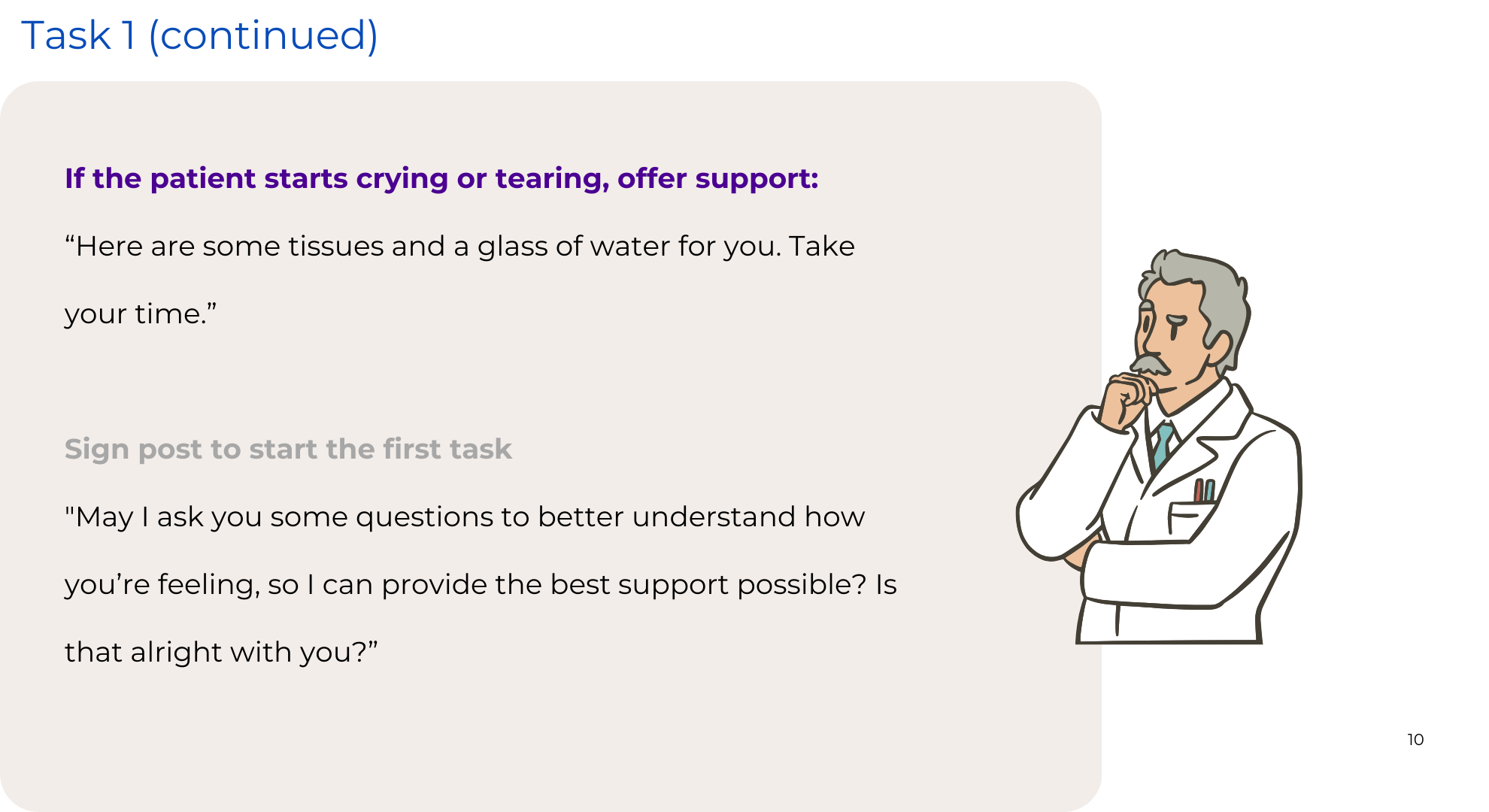1489x812 pixels.
Task: Select the grey "Sign post to start" heading
Action: coord(288,449)
